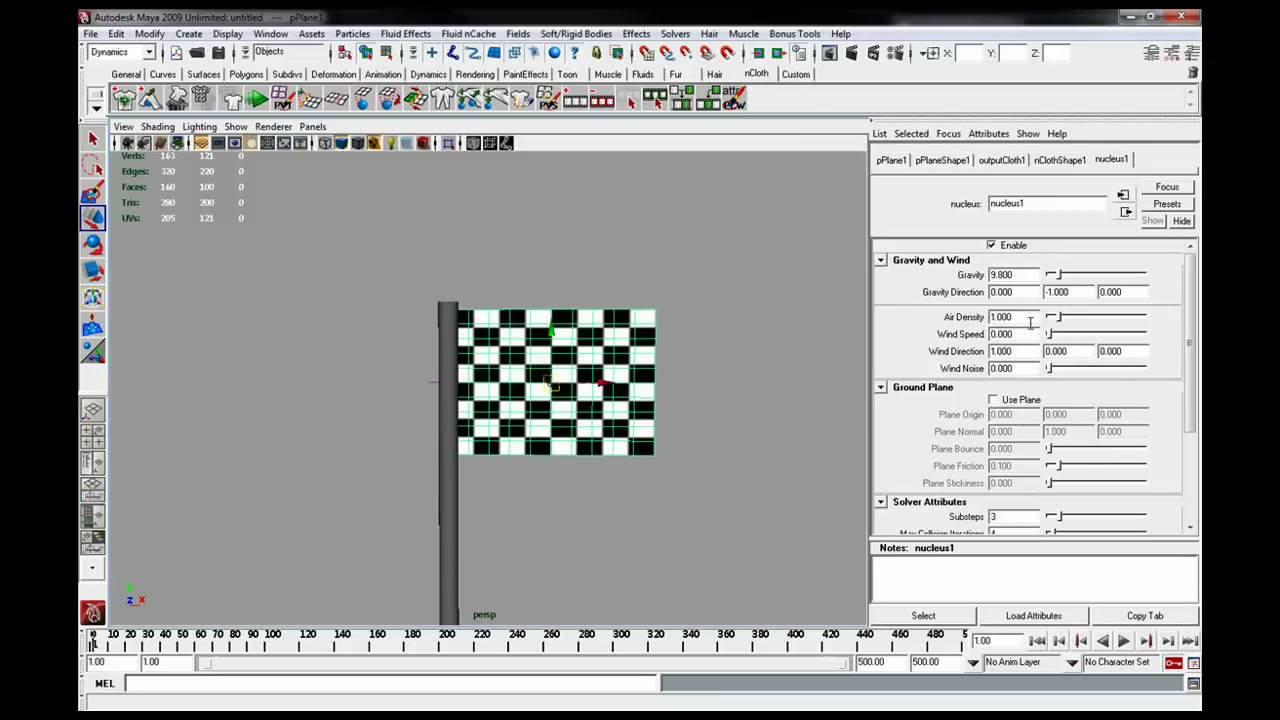Click the load attributes input arrow icon beside nucleus field
The width and height of the screenshot is (1280, 720).
pos(1123,196)
